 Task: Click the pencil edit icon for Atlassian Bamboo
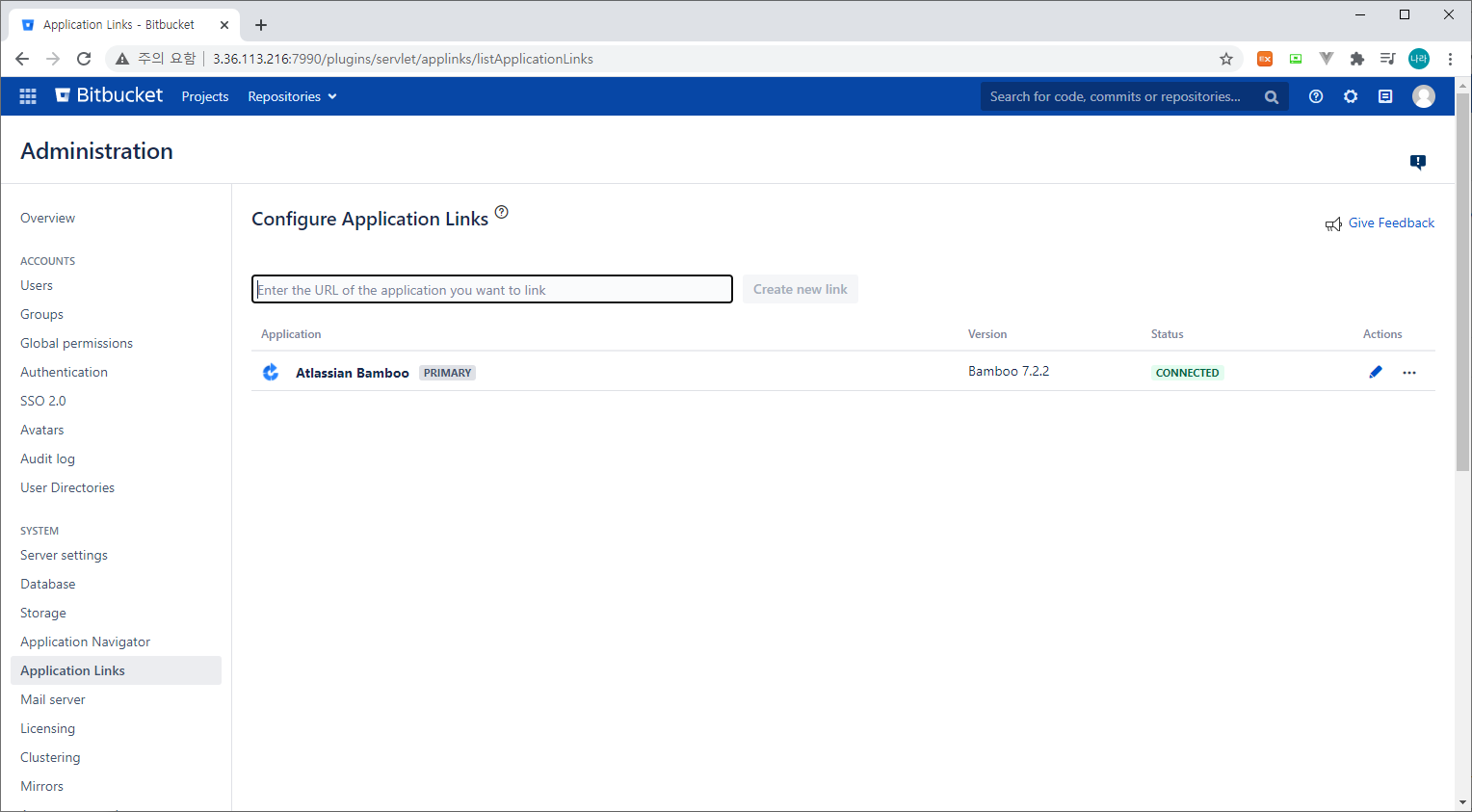tap(1376, 371)
